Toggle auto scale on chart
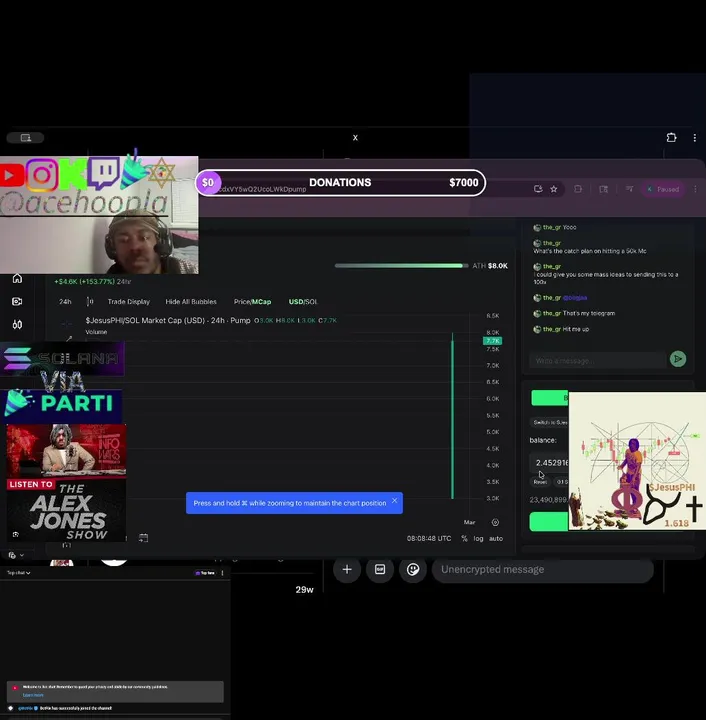The height and width of the screenshot is (720, 706). pyautogui.click(x=496, y=538)
